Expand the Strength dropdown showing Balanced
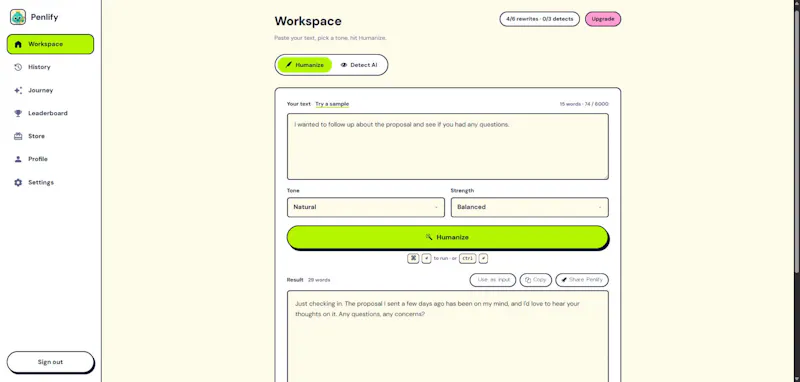This screenshot has height=382, width=800. [x=530, y=207]
